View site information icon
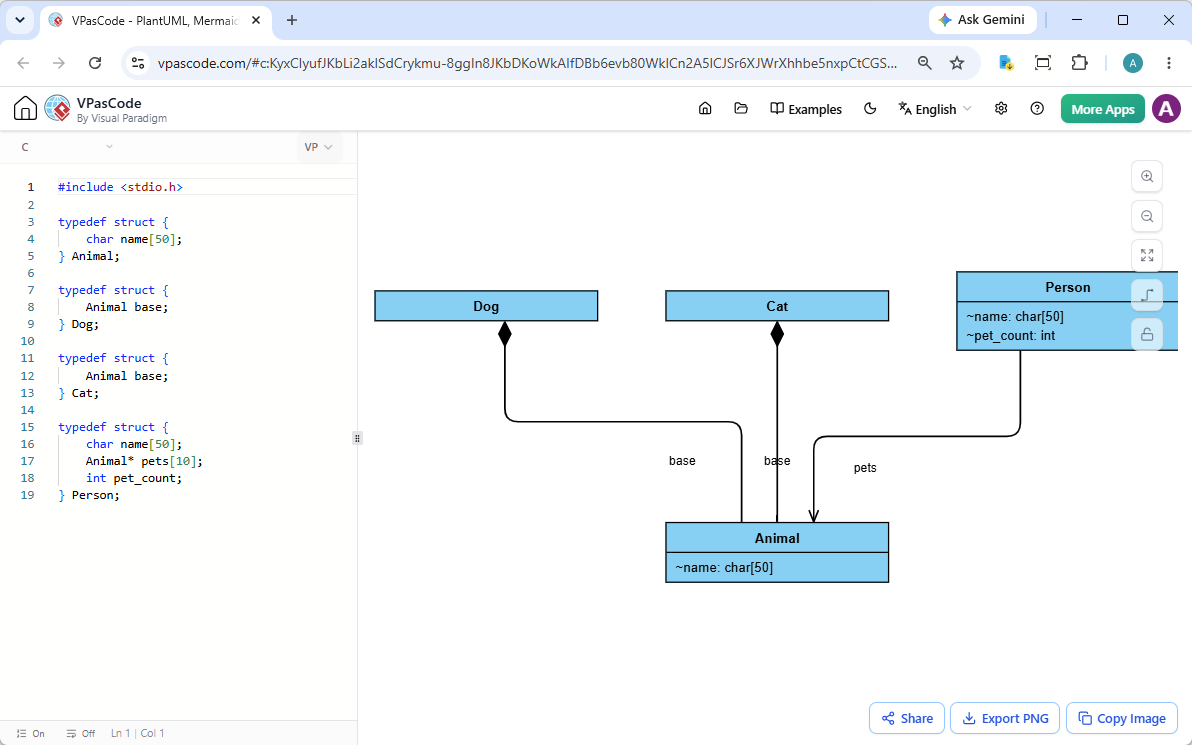 tap(138, 63)
